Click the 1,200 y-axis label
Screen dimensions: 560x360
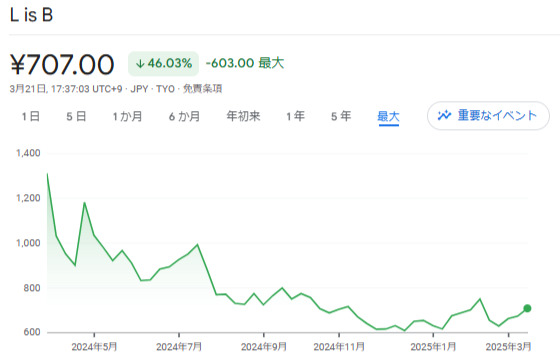[x=28, y=198]
